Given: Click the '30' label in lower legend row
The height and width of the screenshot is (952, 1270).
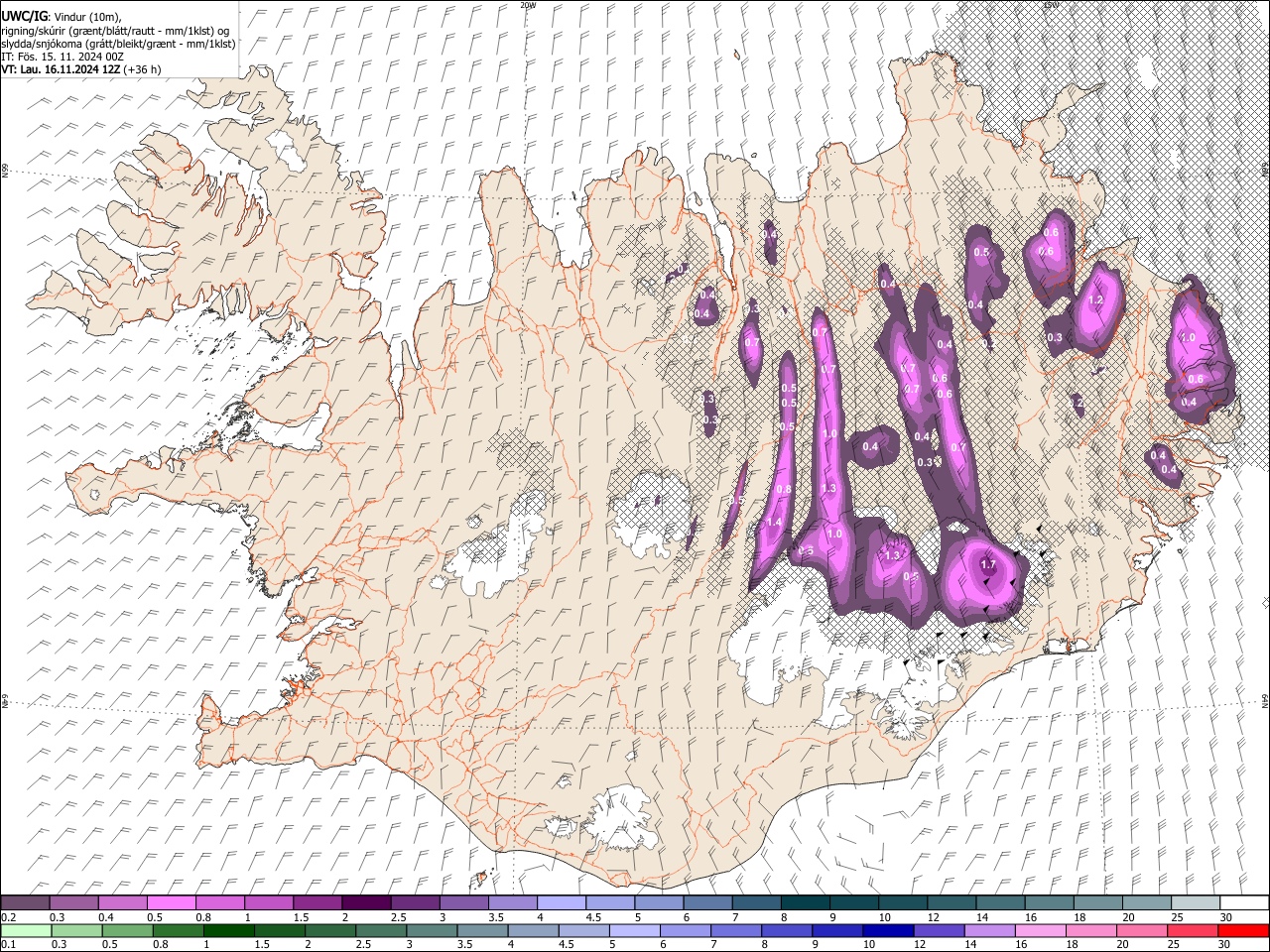Looking at the screenshot, I should coord(1225,944).
